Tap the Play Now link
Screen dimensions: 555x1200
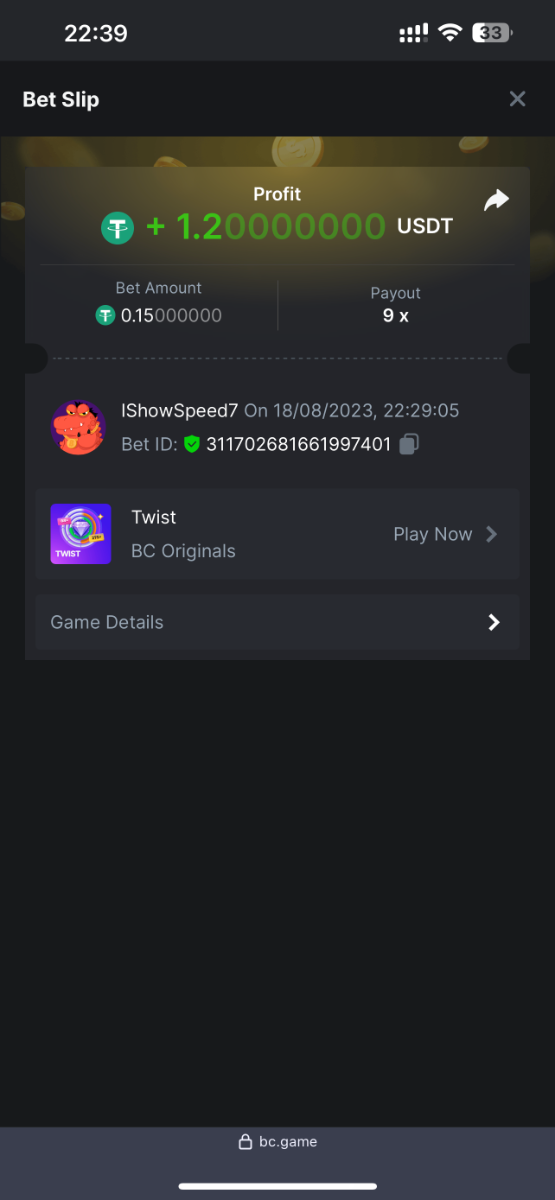pyautogui.click(x=432, y=534)
